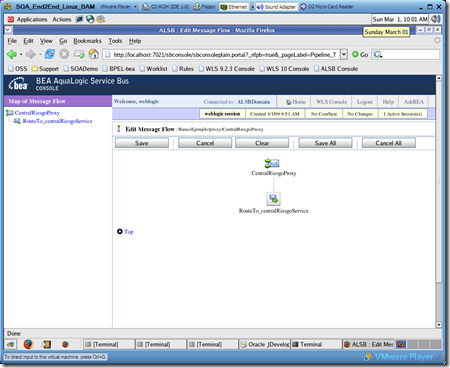The width and height of the screenshot is (450, 368).
Task: Click the Clear button
Action: tap(262, 143)
